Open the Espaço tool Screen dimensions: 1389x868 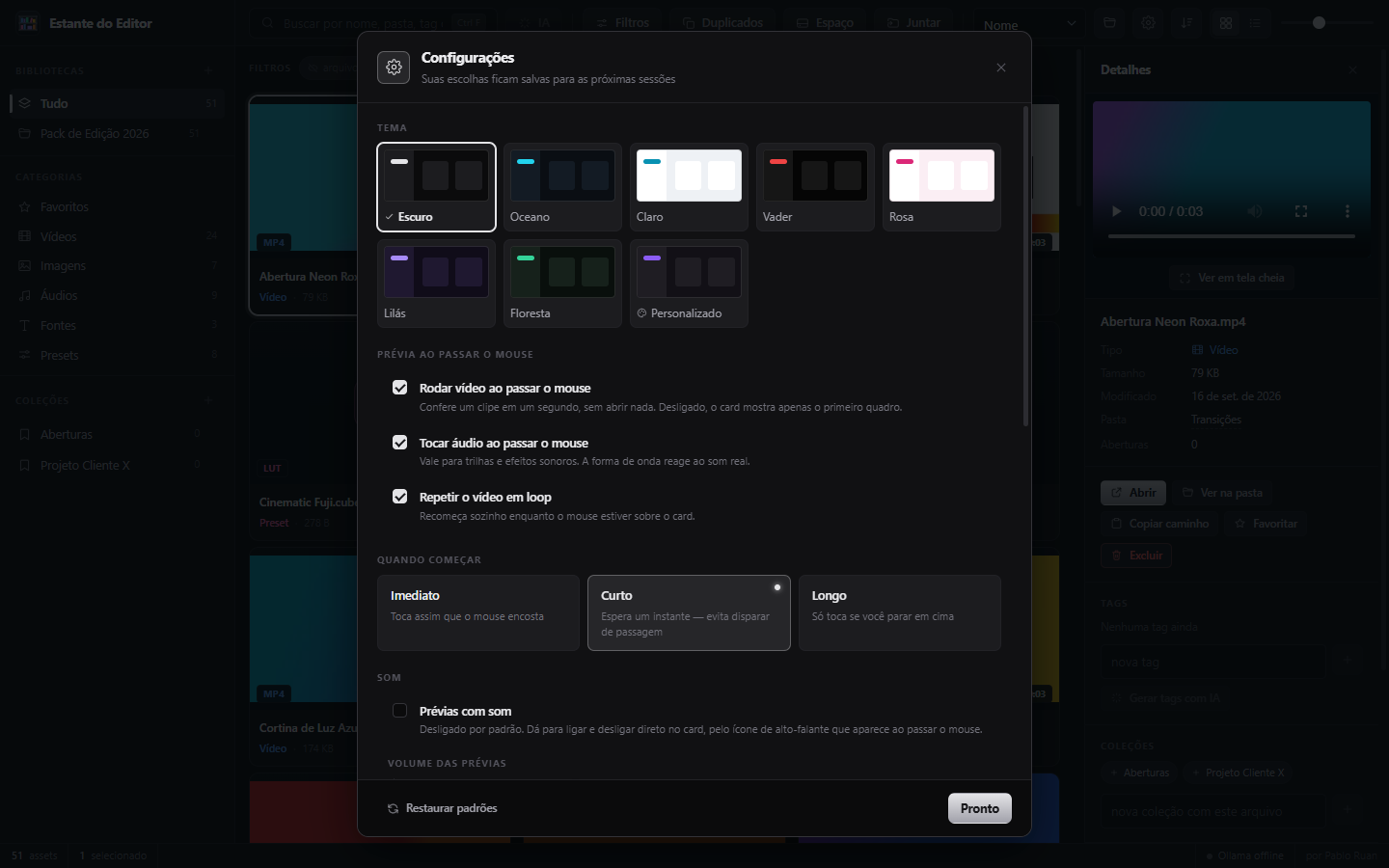(x=825, y=23)
